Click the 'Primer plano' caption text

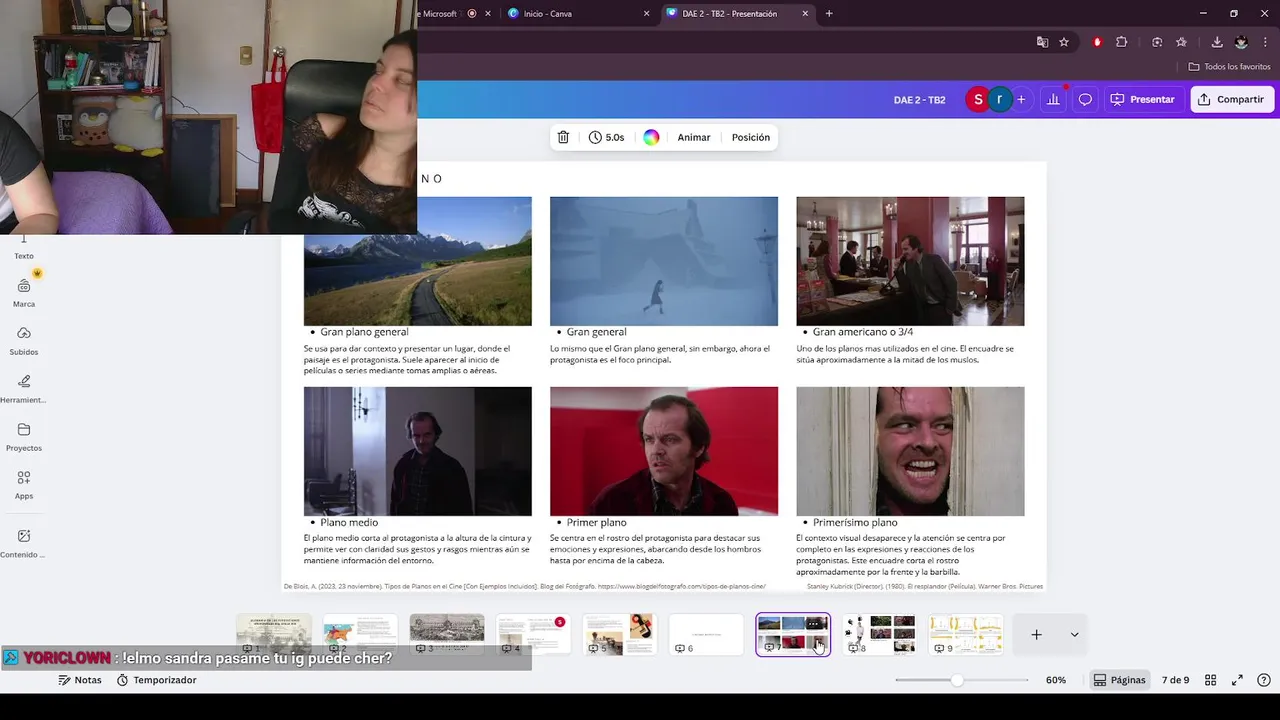[x=597, y=522]
